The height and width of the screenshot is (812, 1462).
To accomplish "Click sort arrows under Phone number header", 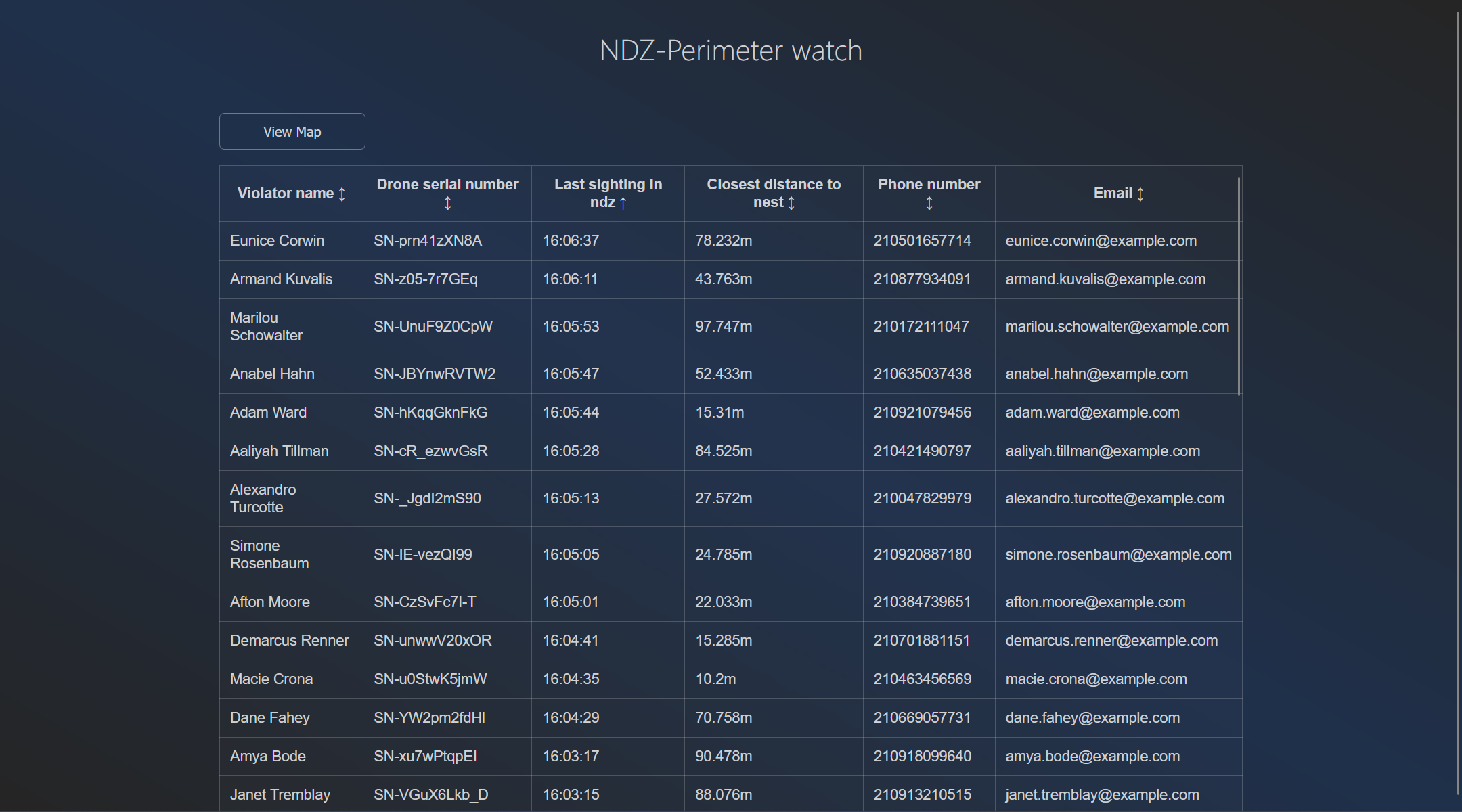I will (929, 203).
